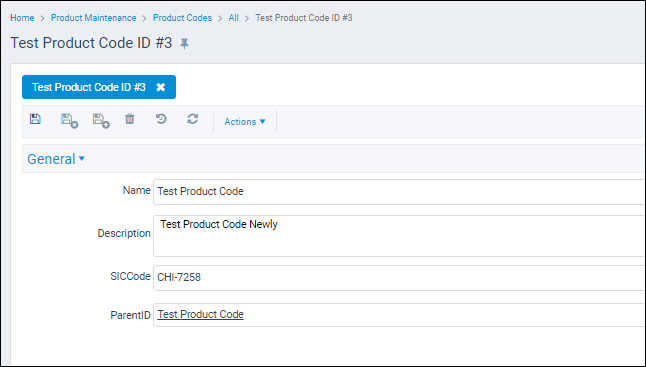Open the All breadcrumb link
Viewport: 646px width, 367px height.
tap(234, 18)
